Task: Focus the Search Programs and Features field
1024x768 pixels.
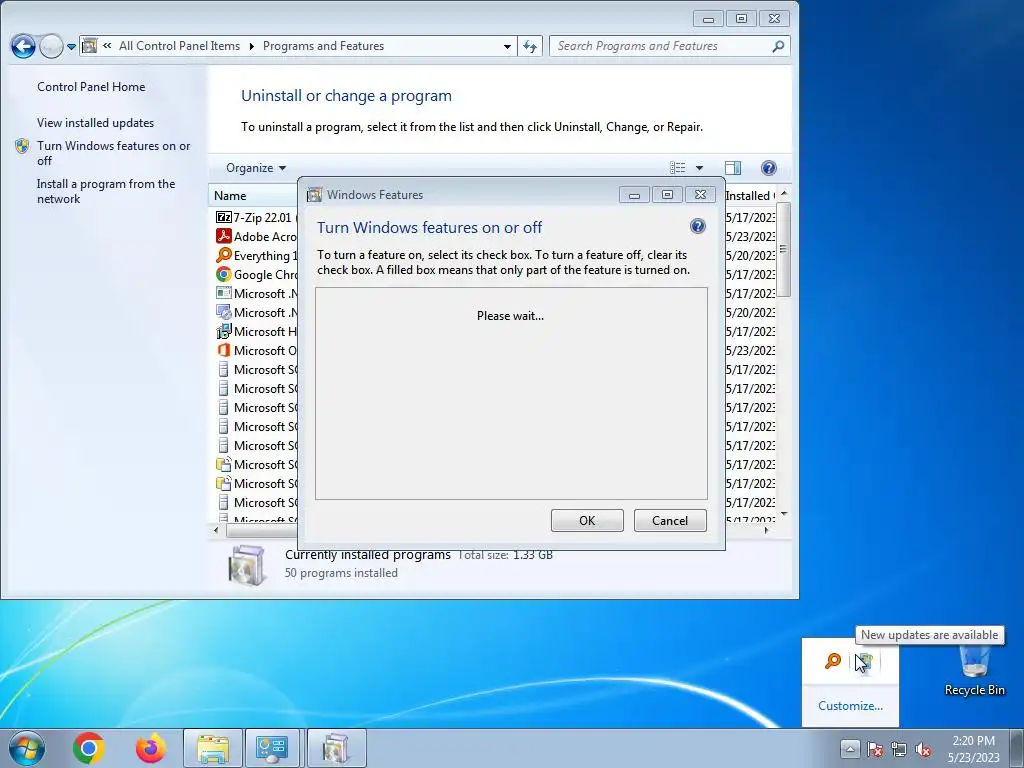Action: point(670,46)
